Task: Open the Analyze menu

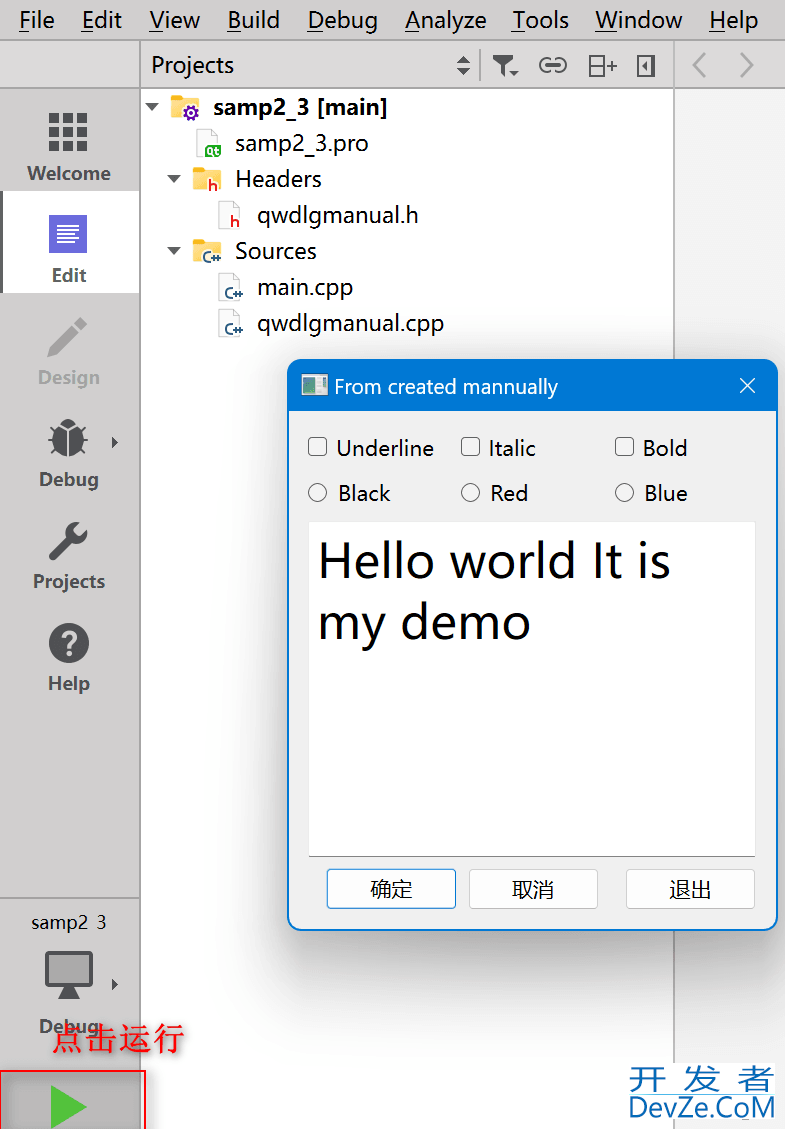Action: (x=445, y=20)
